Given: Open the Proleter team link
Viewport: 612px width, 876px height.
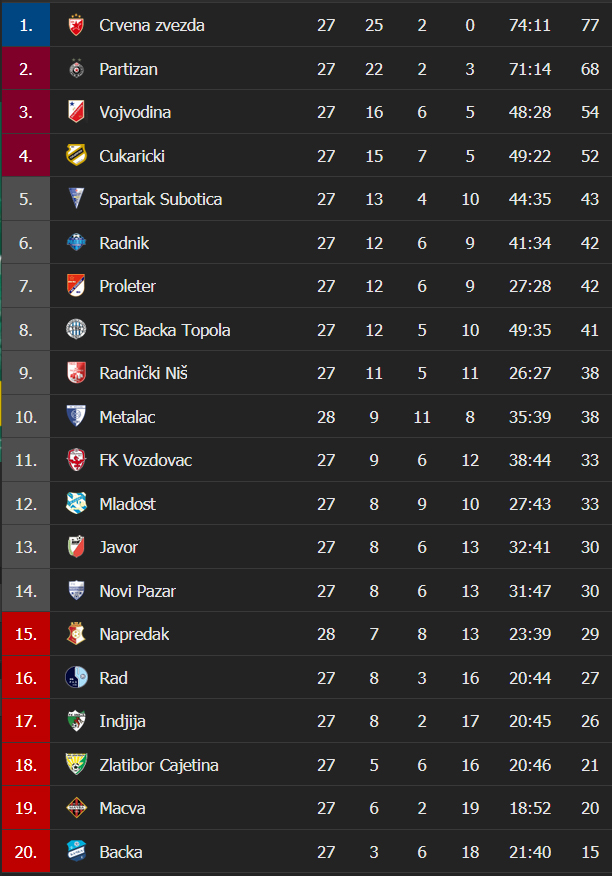Looking at the screenshot, I should [127, 286].
